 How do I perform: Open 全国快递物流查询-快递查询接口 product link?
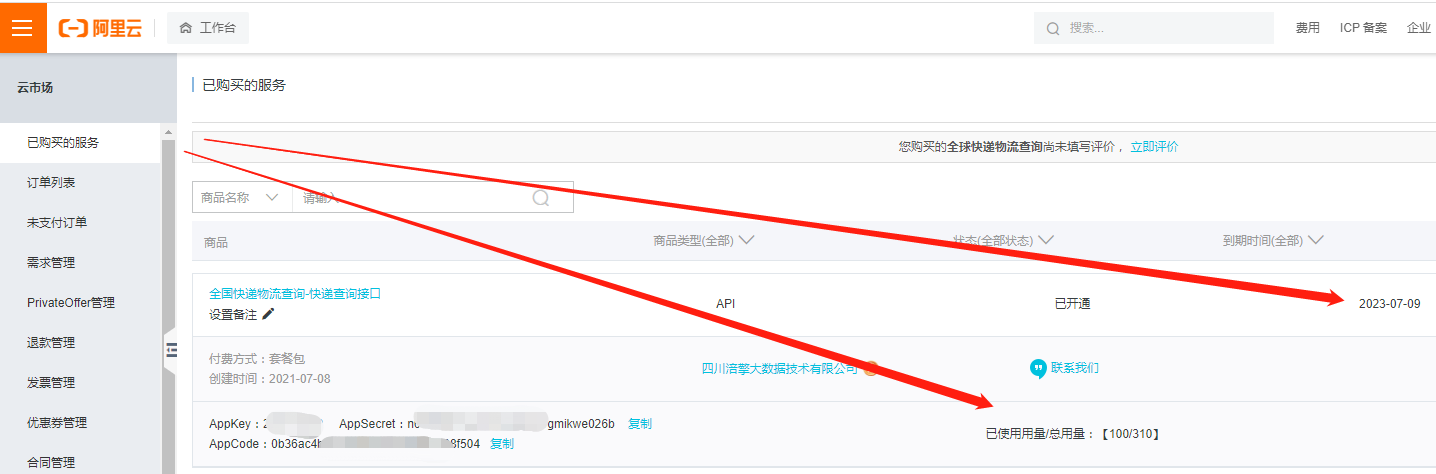pos(295,294)
